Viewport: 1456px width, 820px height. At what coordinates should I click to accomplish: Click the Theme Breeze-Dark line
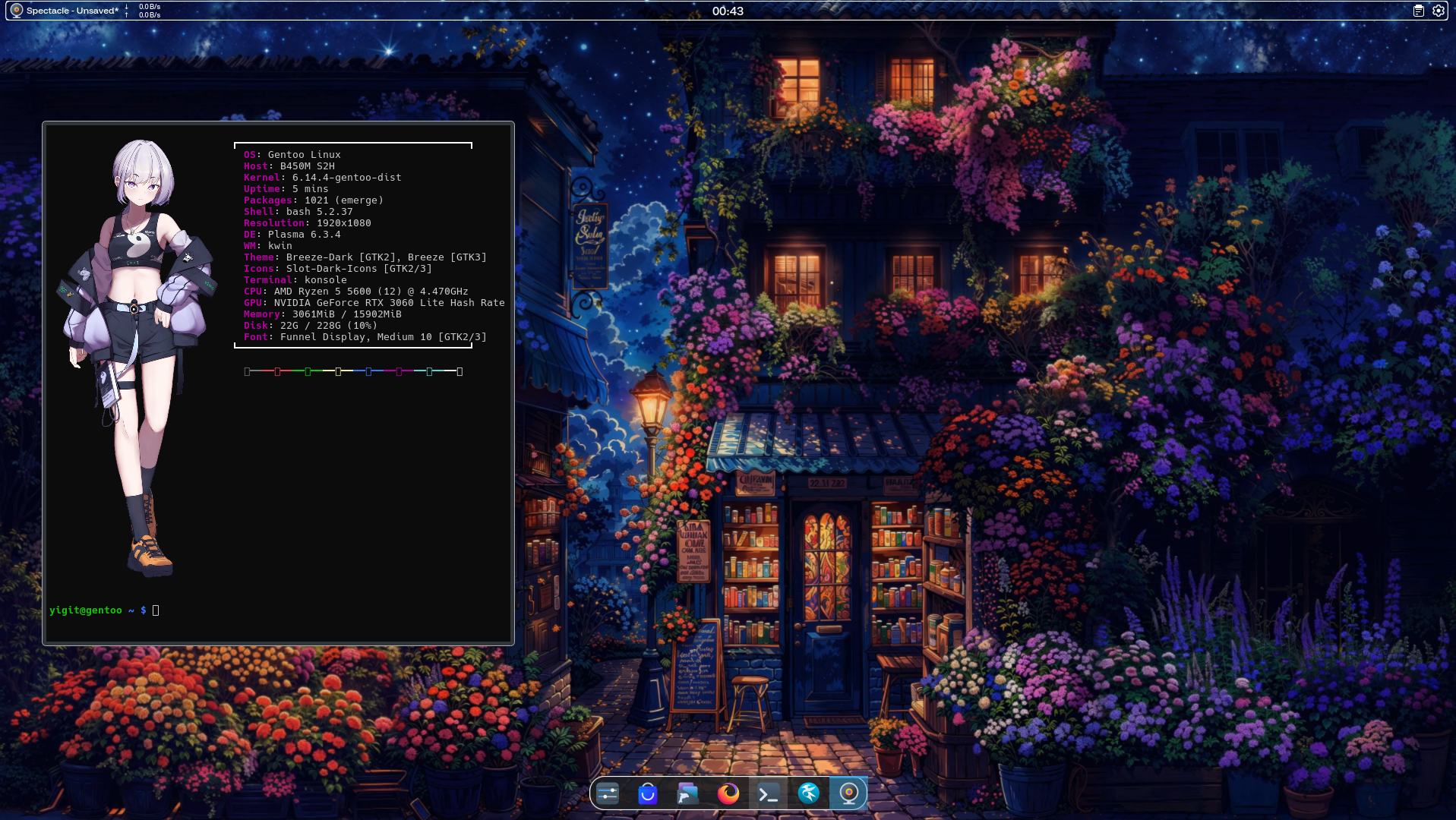[365, 257]
